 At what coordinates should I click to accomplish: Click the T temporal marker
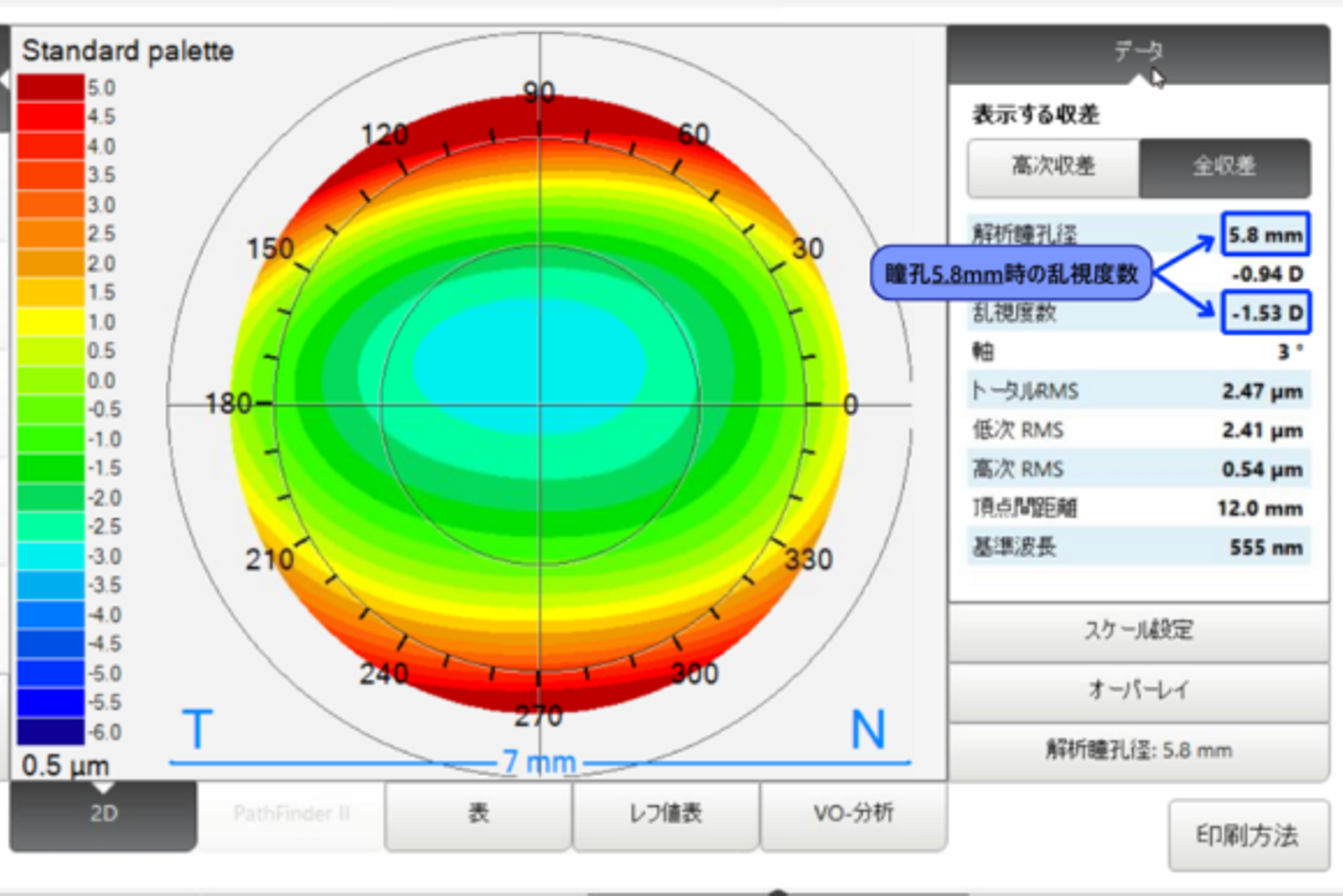[197, 729]
